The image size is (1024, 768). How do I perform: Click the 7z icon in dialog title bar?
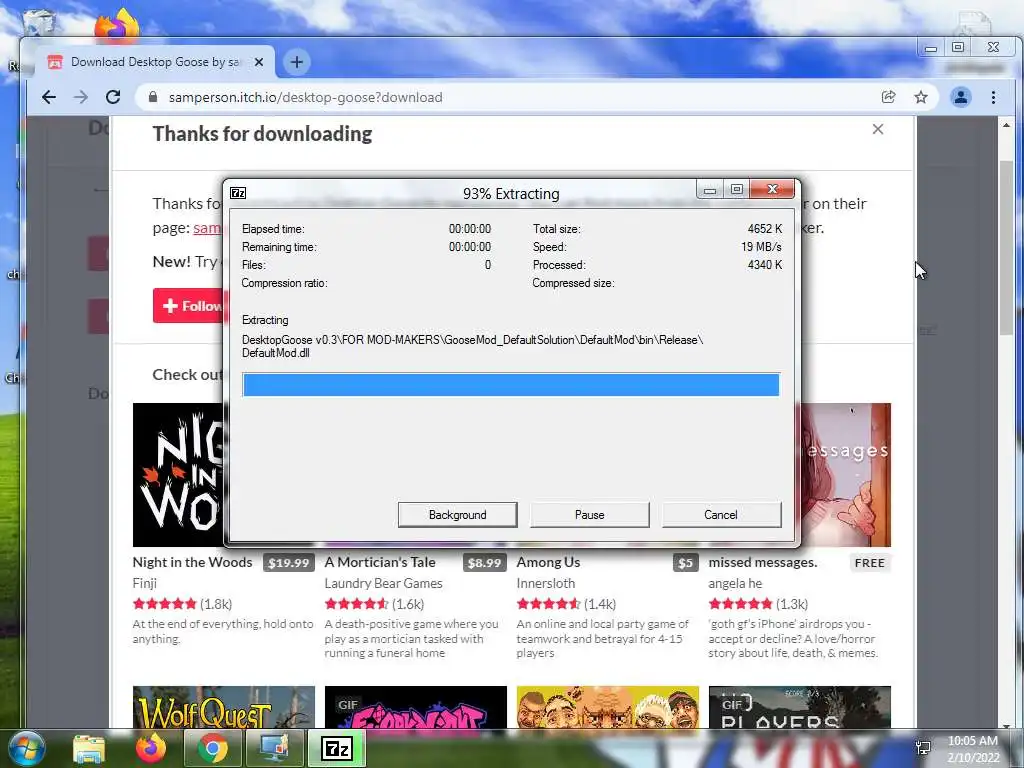click(238, 193)
